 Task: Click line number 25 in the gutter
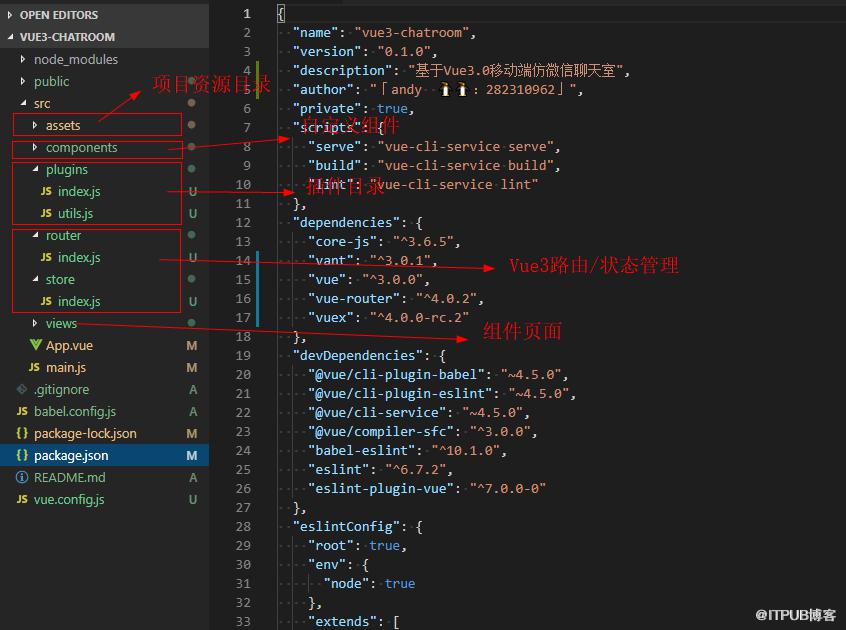click(x=243, y=469)
